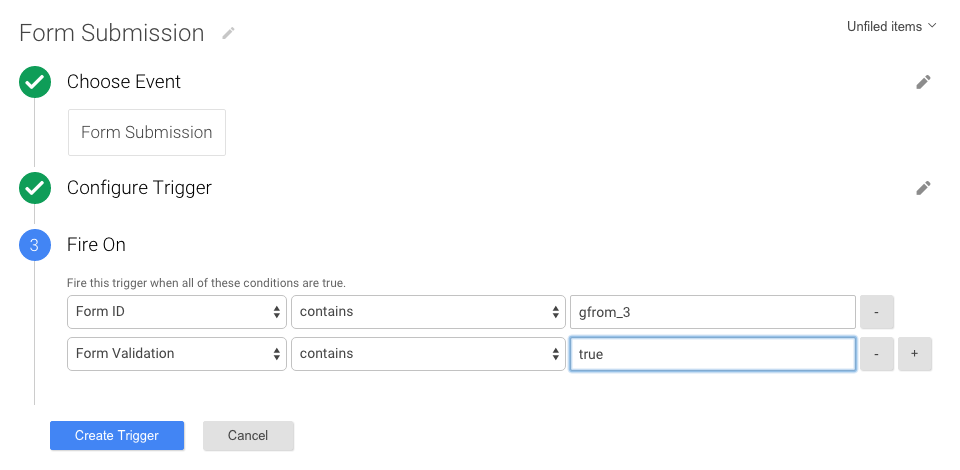Select the Form Submission event box
Viewport: 960px width, 470px height.
click(147, 132)
